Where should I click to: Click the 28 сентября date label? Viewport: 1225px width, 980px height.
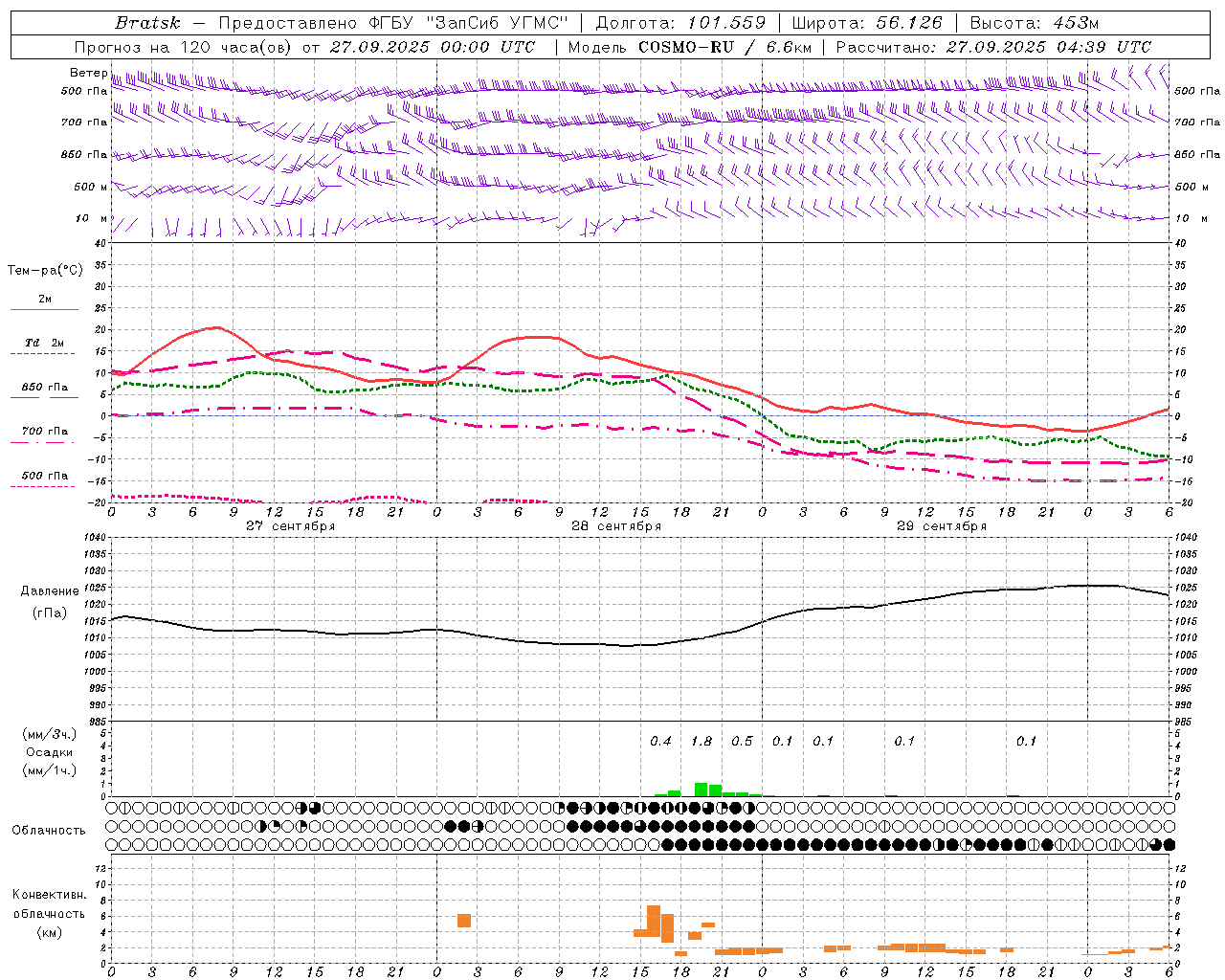pyautogui.click(x=615, y=526)
